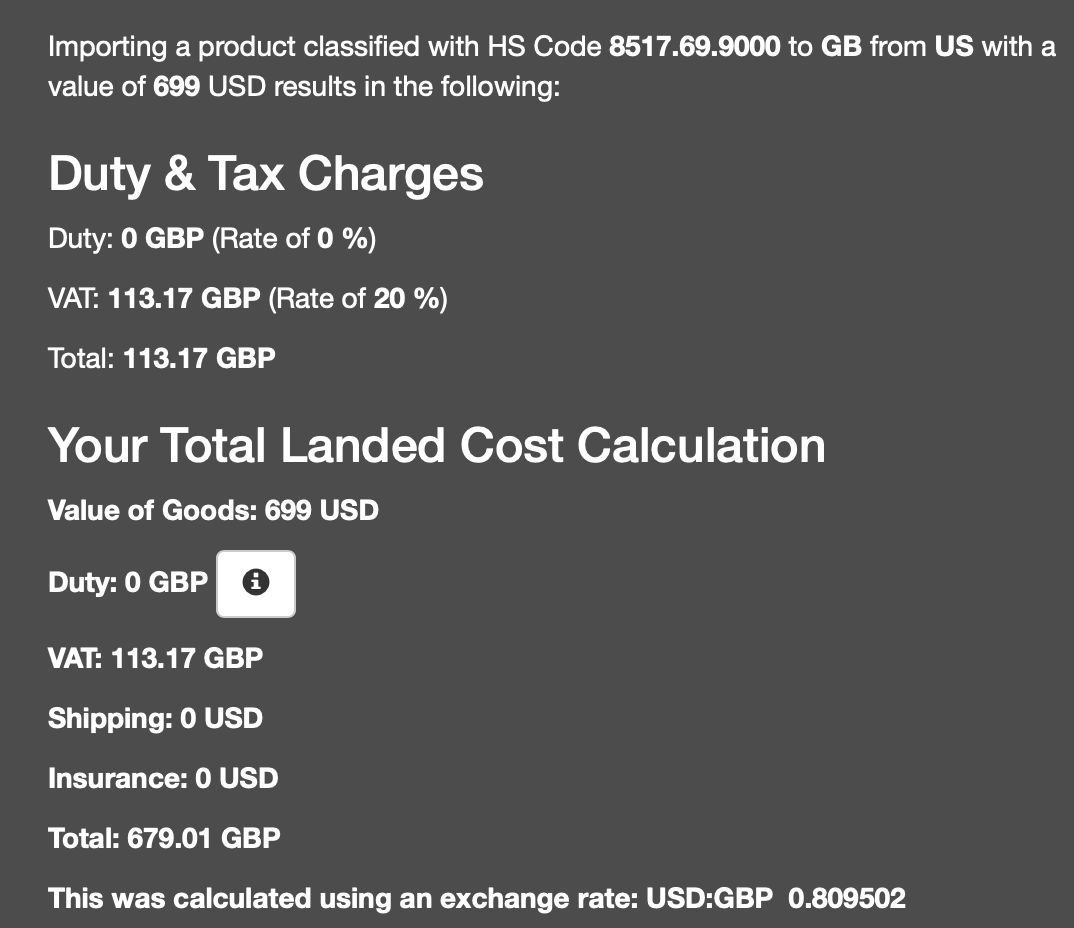
Task: Click the bold US origin country code
Action: (x=954, y=47)
